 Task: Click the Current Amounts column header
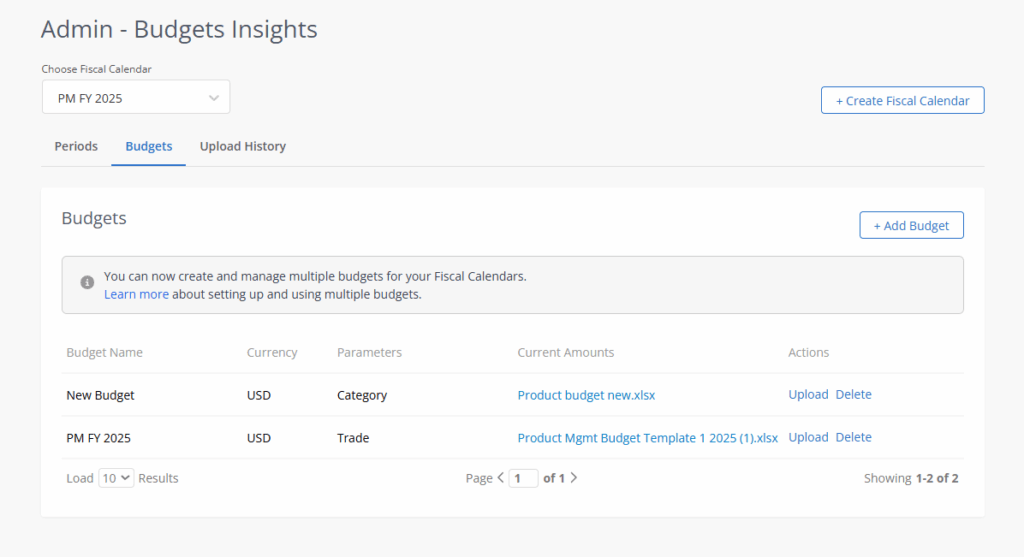(565, 352)
